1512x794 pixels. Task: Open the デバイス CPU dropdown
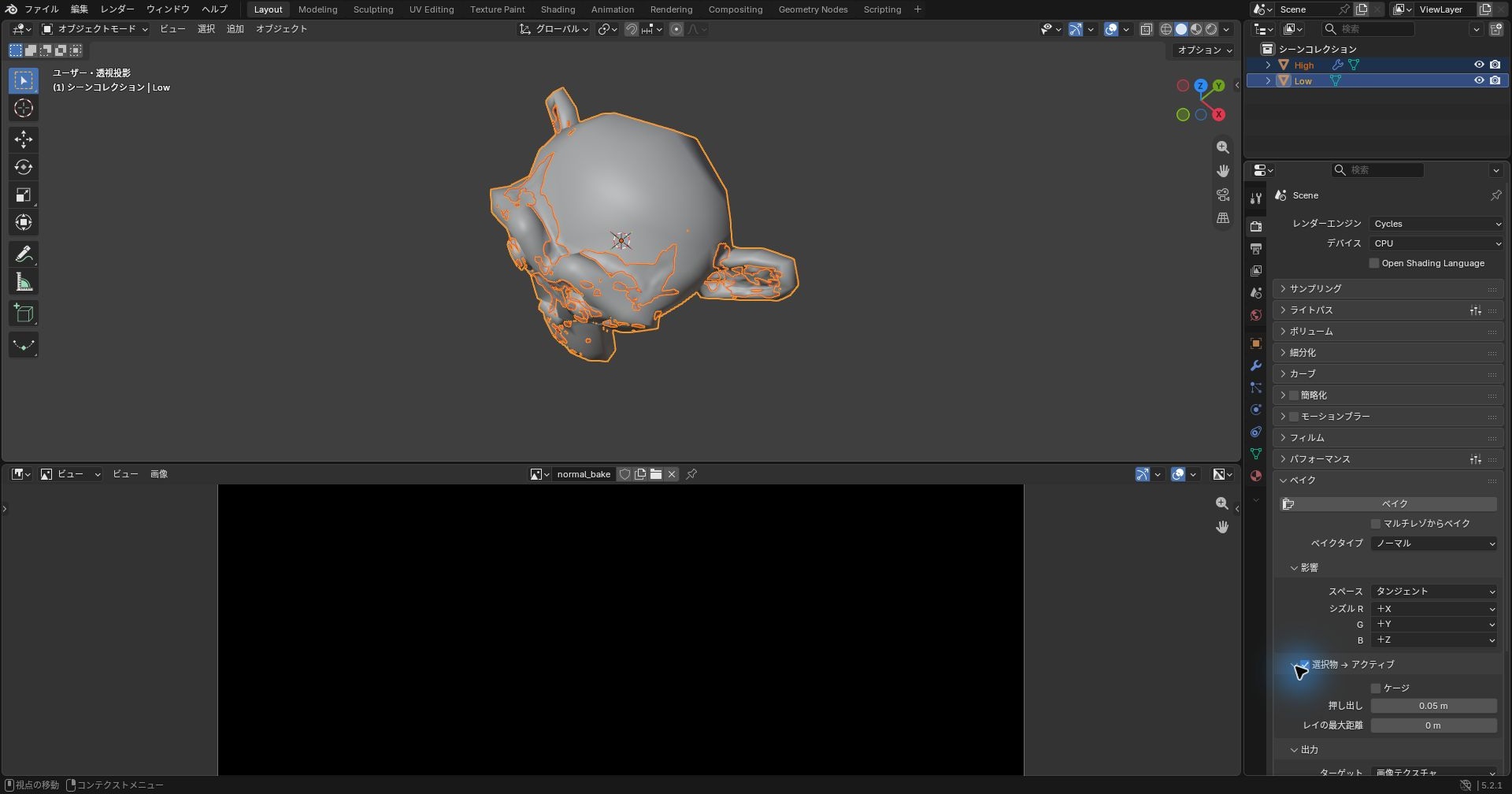[1436, 243]
